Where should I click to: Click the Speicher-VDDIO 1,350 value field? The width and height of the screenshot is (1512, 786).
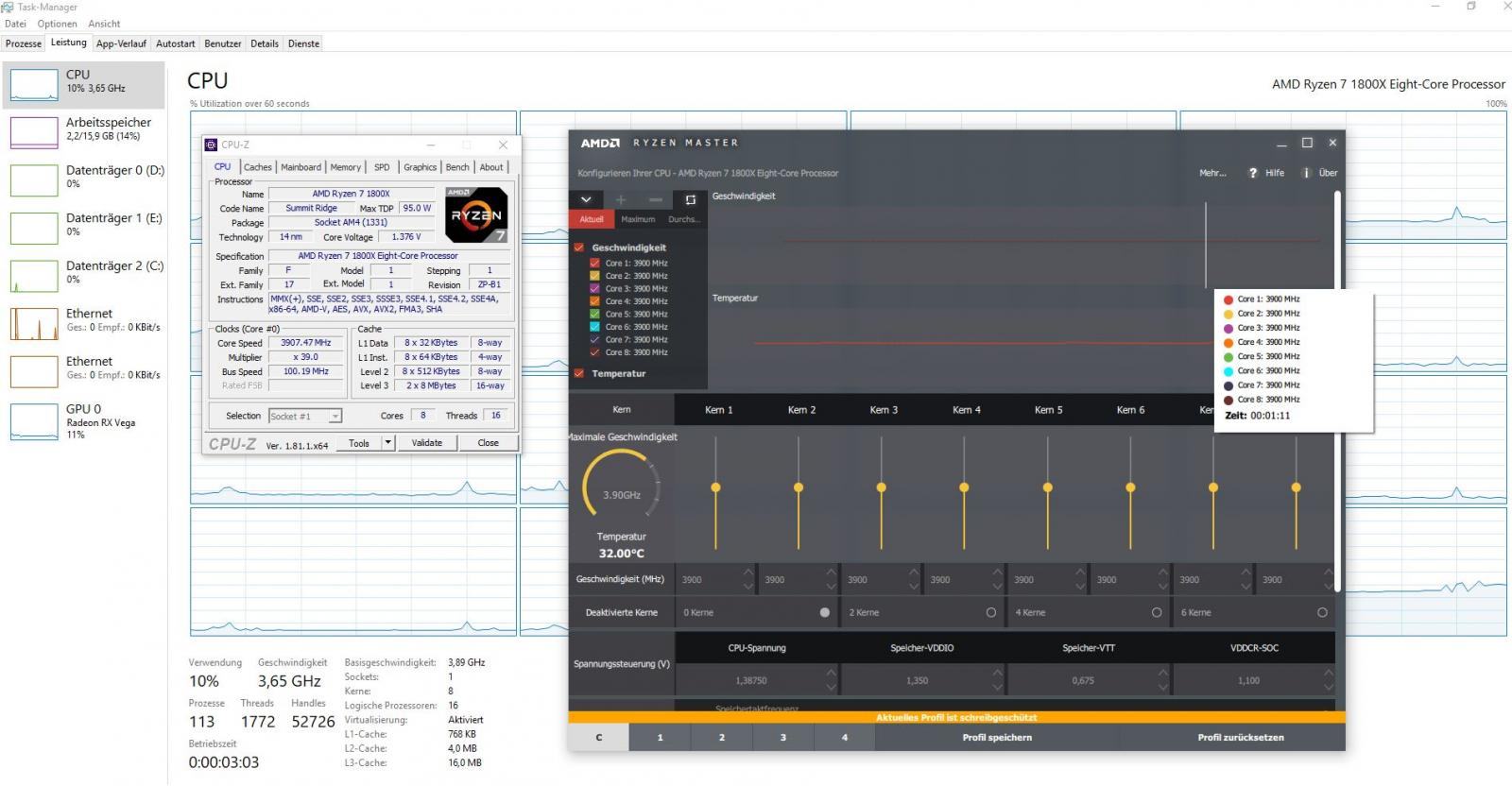(917, 680)
